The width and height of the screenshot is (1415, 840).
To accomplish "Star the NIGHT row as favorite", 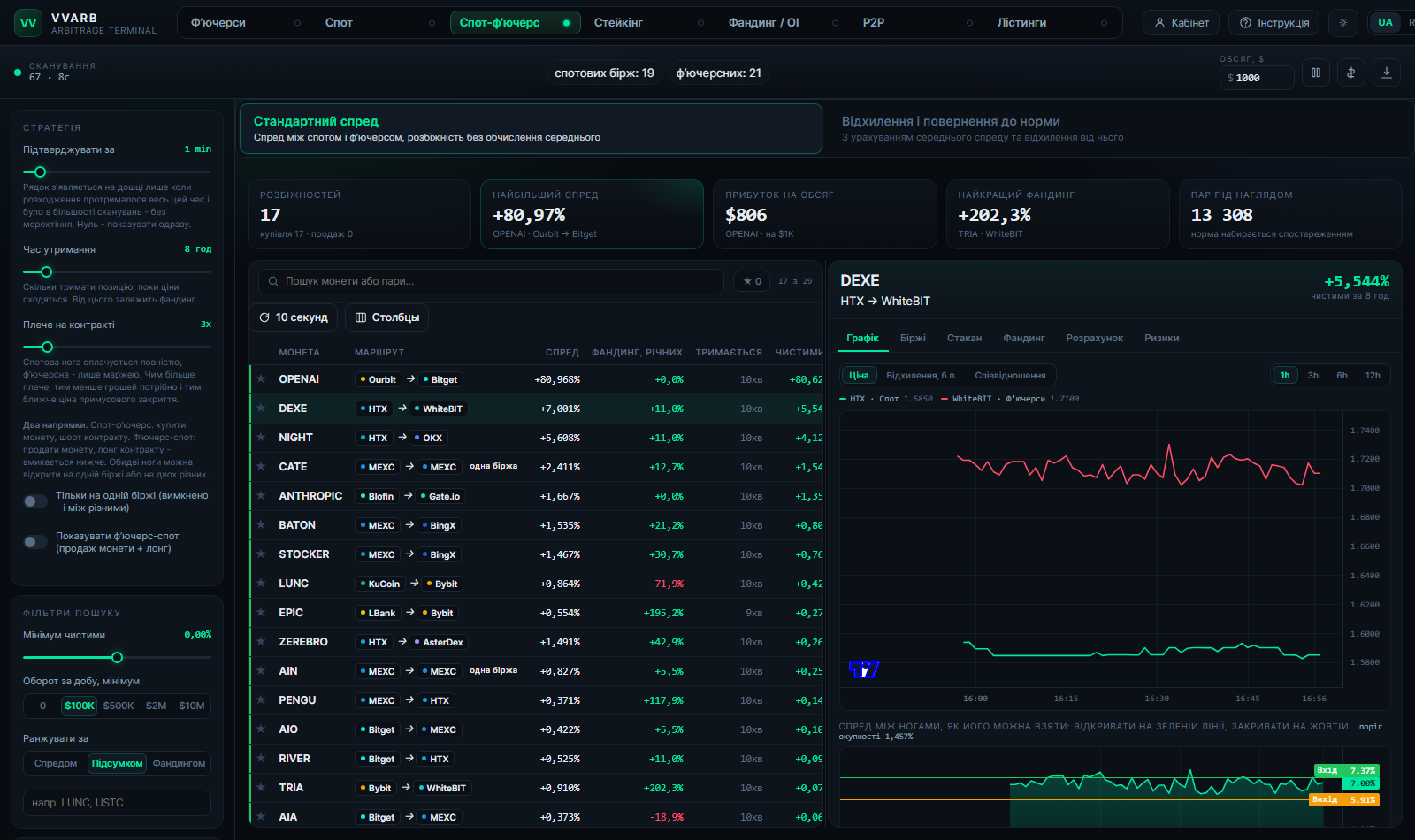I will [261, 437].
